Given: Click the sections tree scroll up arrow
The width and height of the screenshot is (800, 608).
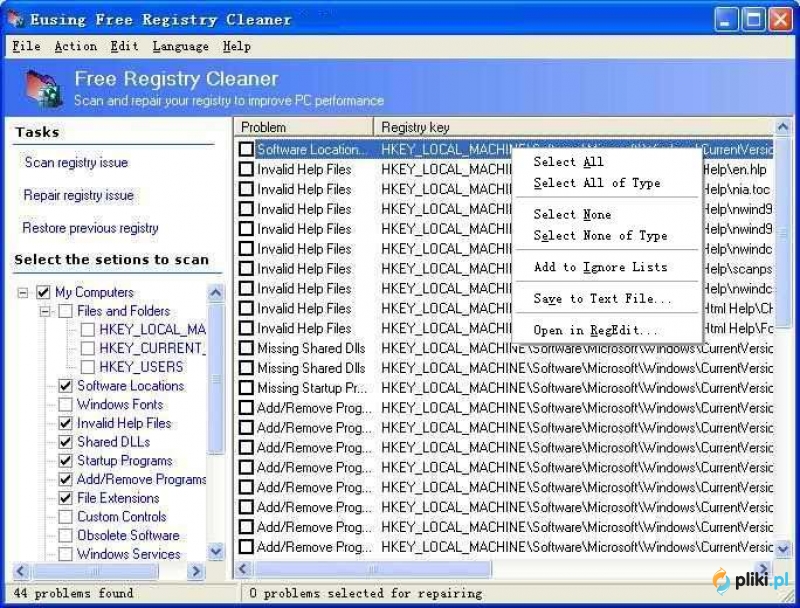Looking at the screenshot, I should [216, 293].
